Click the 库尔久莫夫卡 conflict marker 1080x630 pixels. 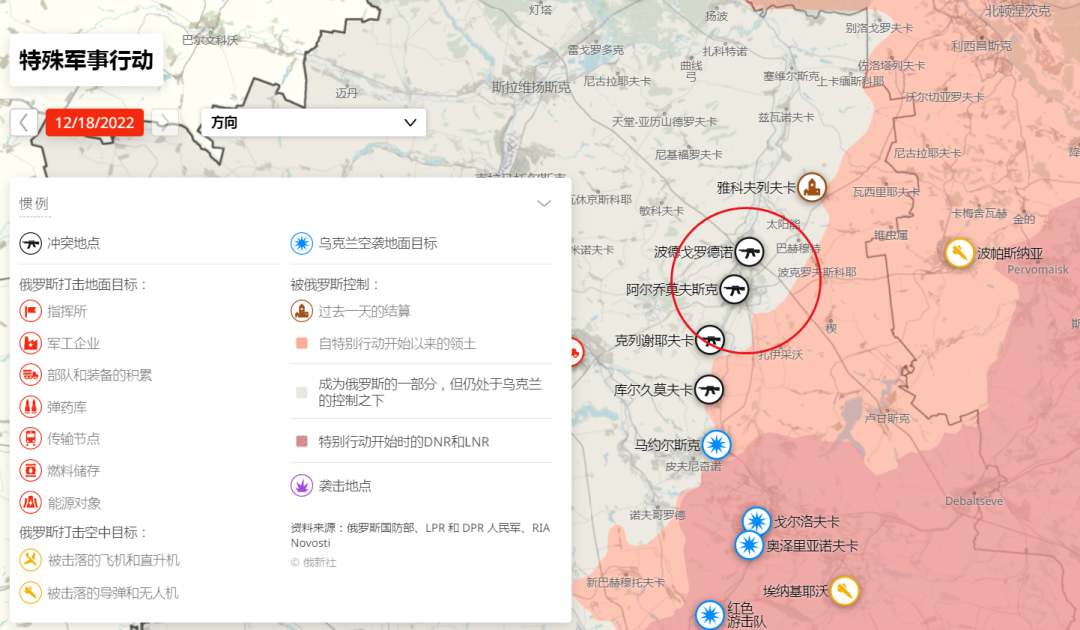point(709,390)
